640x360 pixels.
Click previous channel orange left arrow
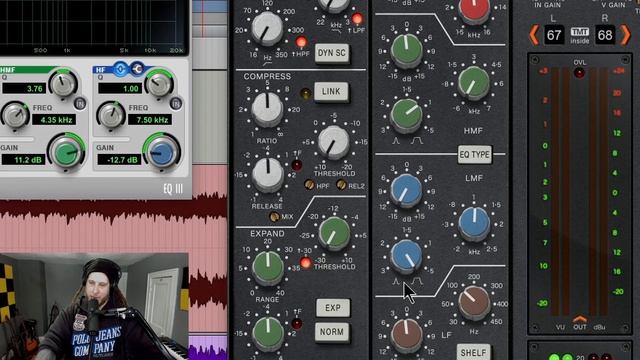pos(534,35)
